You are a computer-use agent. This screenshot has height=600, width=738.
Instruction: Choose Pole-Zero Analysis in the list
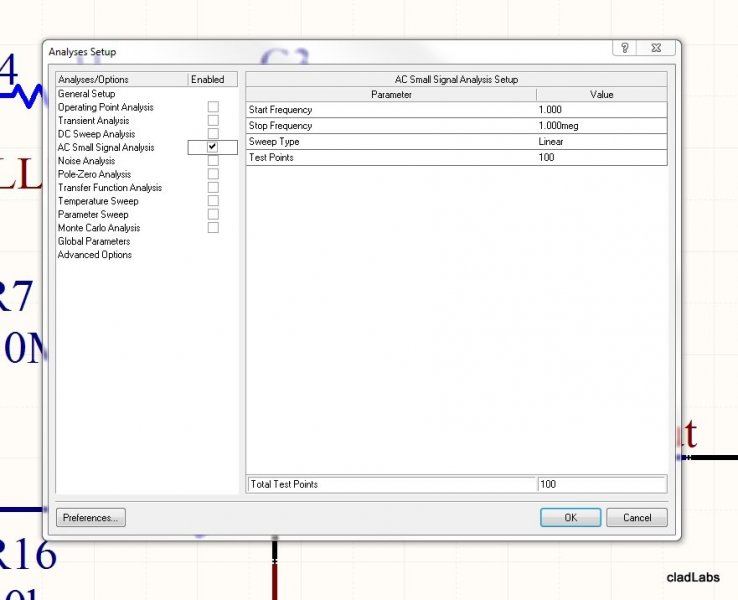click(x=95, y=174)
